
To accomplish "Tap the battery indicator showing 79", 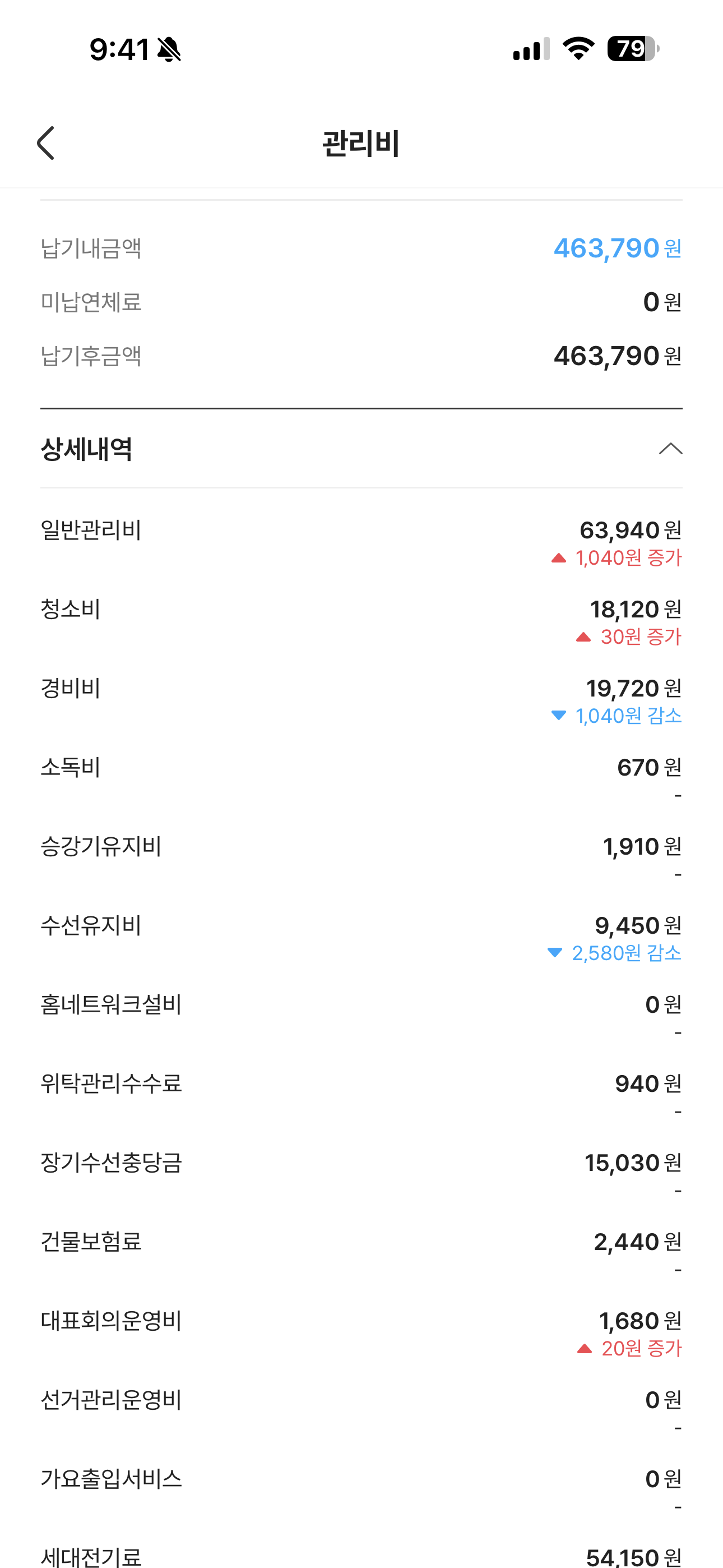I will tap(633, 49).
